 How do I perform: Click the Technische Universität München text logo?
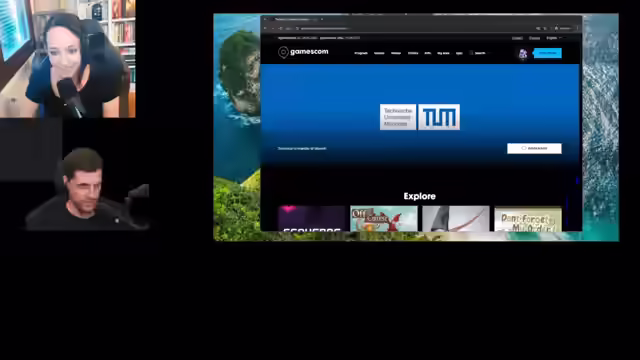pyautogui.click(x=398, y=117)
